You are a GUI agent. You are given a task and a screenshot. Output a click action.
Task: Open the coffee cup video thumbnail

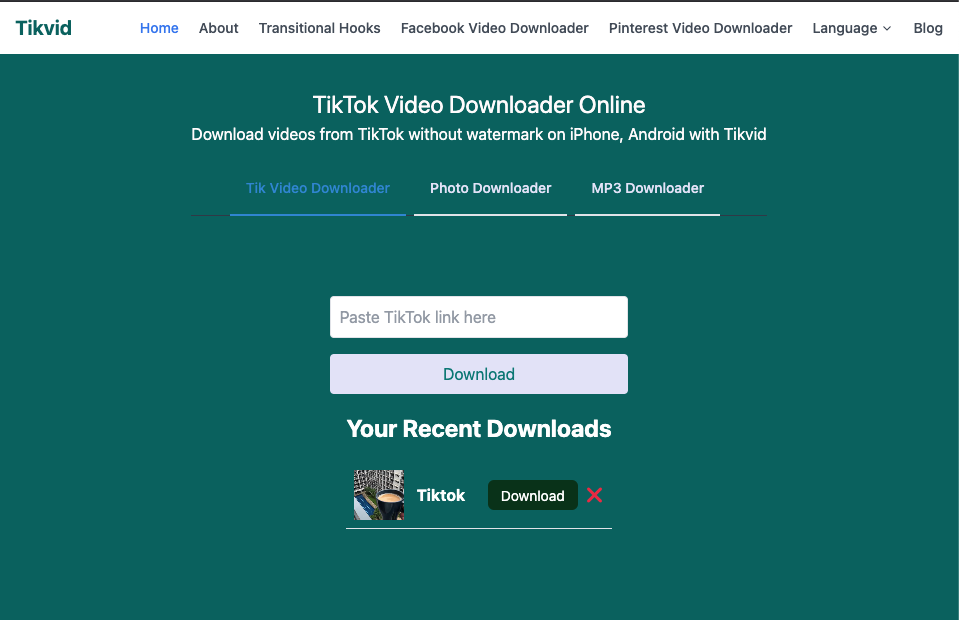pos(379,495)
